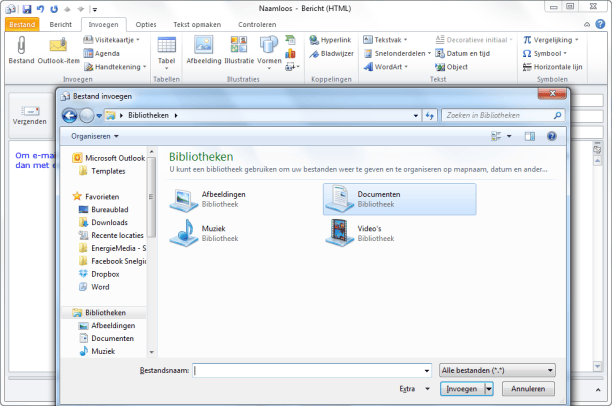Open the Handtekening signature dropdown
The height and width of the screenshot is (406, 612).
point(115,67)
